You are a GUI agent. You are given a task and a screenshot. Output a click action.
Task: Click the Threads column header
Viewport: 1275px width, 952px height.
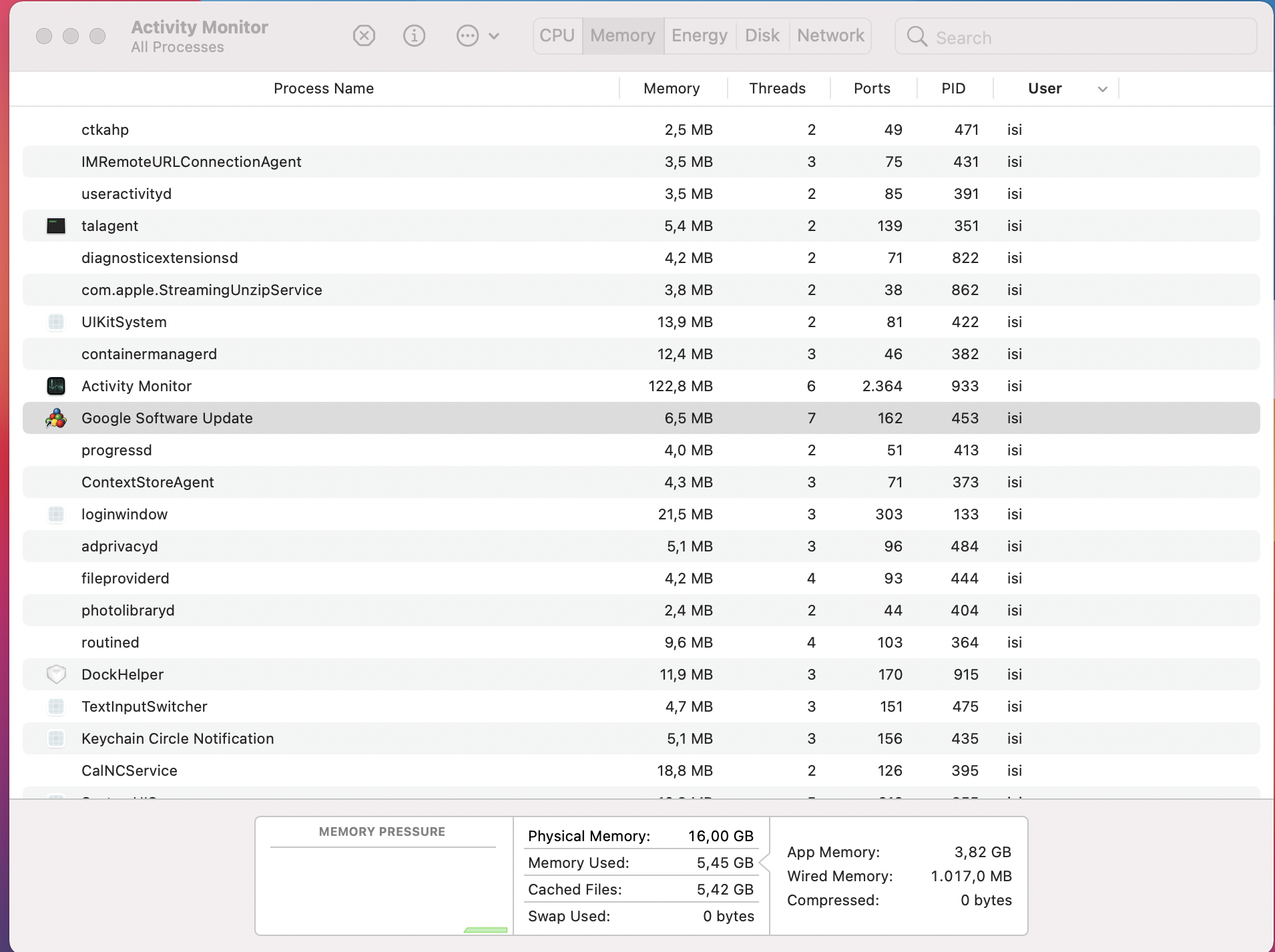777,88
